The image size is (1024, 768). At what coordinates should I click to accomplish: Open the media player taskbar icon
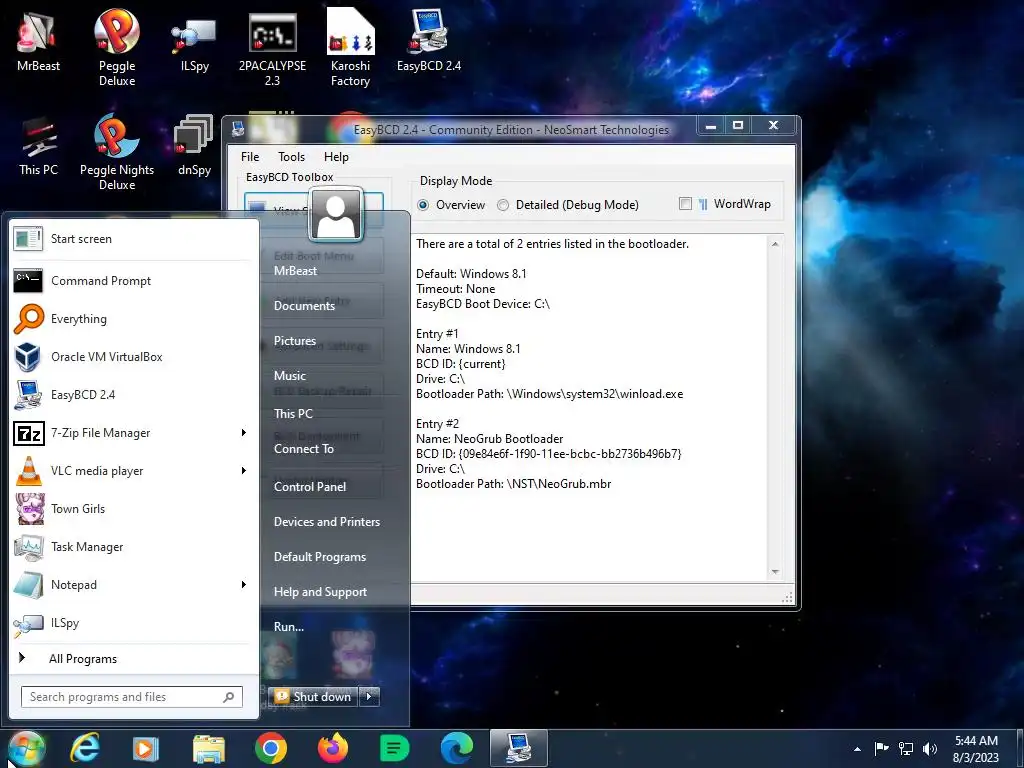click(146, 748)
